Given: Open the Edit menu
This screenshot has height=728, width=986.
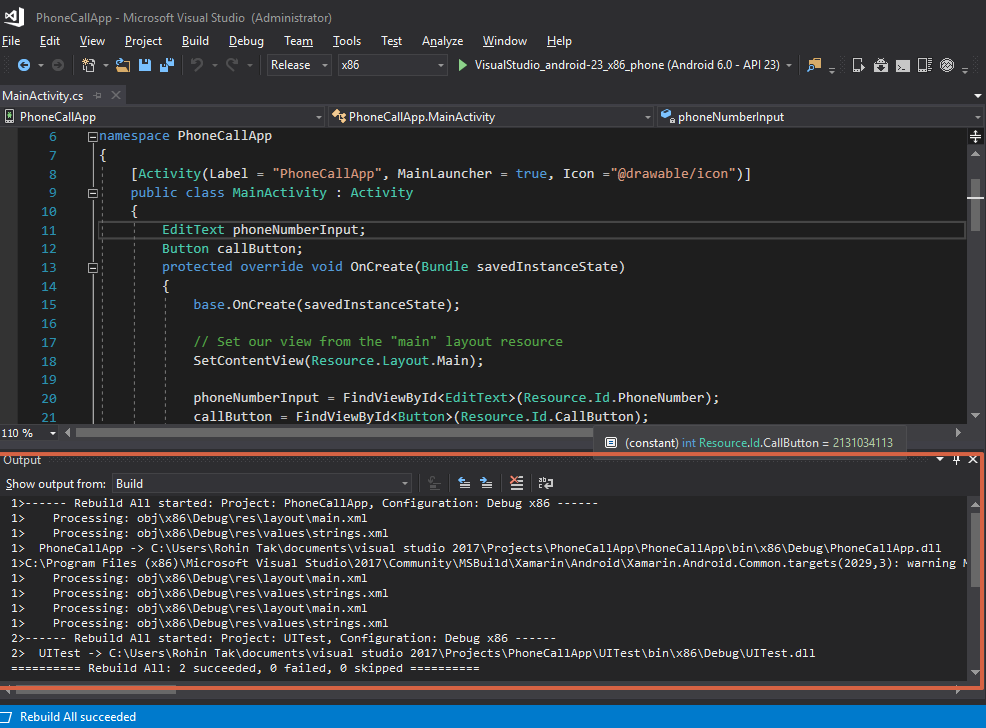Looking at the screenshot, I should coord(50,41).
